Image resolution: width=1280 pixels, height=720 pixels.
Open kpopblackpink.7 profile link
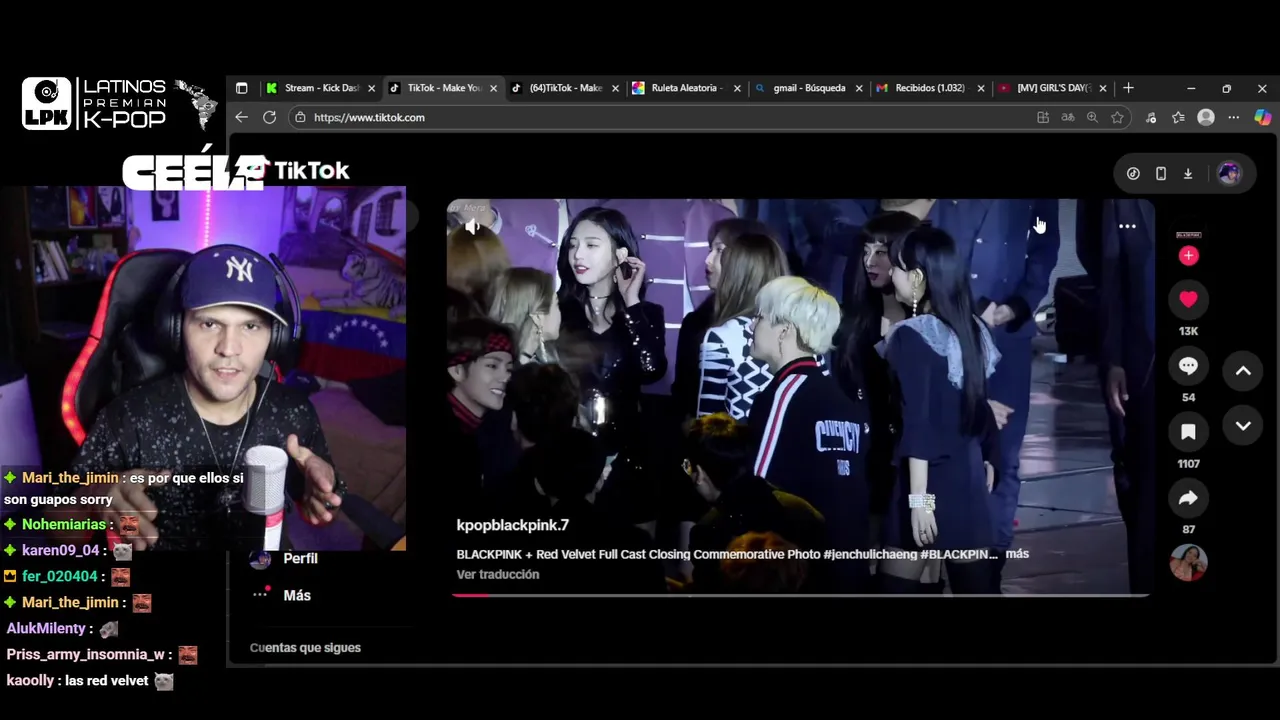[x=512, y=525]
